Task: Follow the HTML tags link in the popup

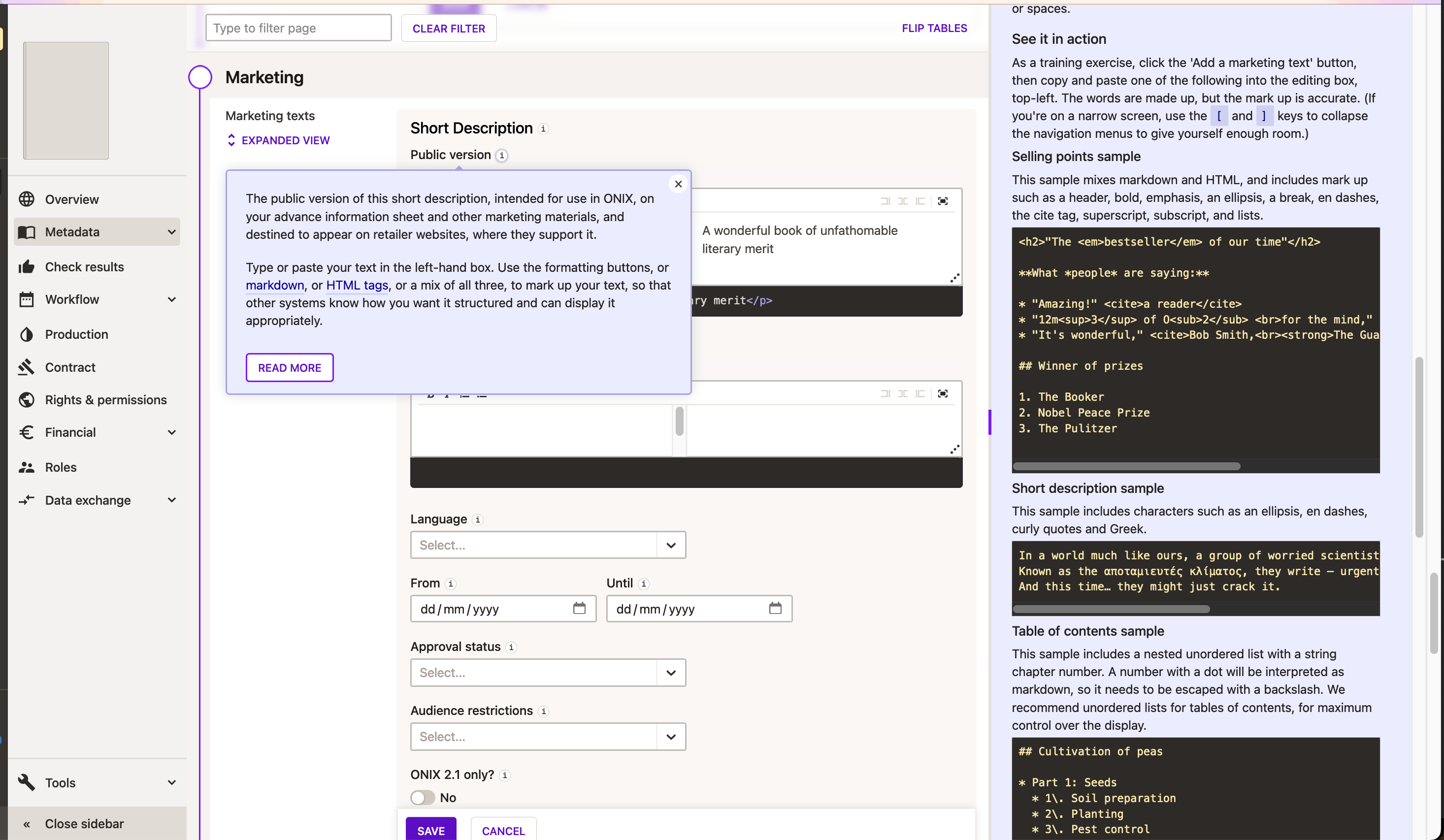Action: click(357, 285)
